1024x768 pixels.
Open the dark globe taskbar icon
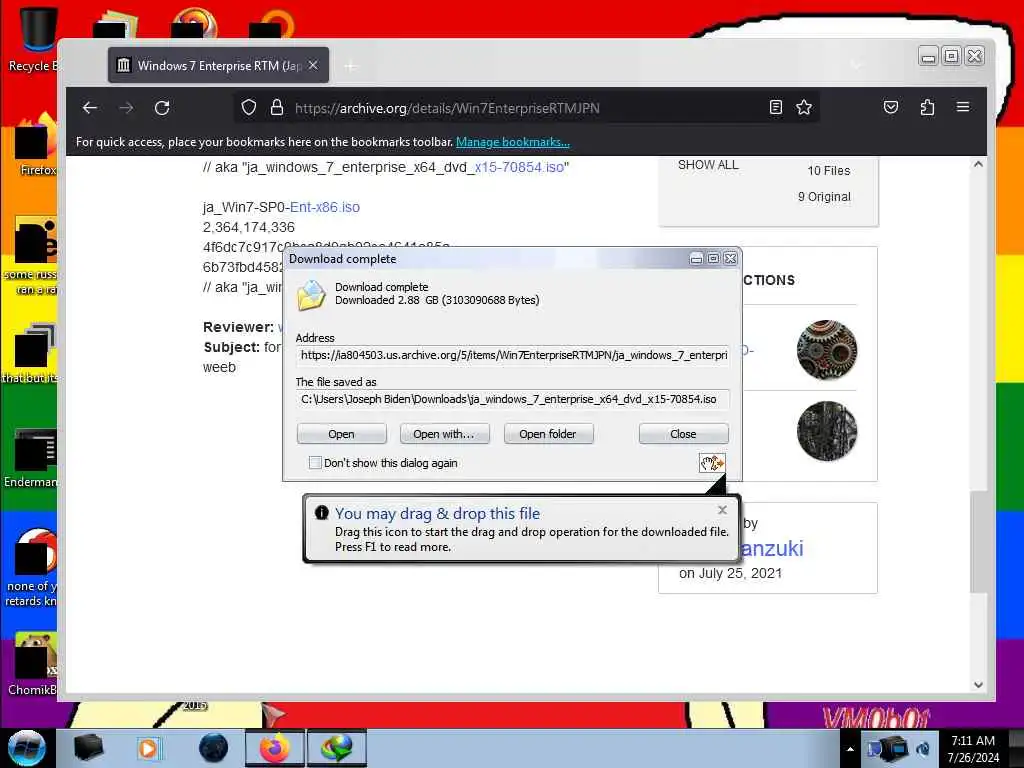(214, 748)
